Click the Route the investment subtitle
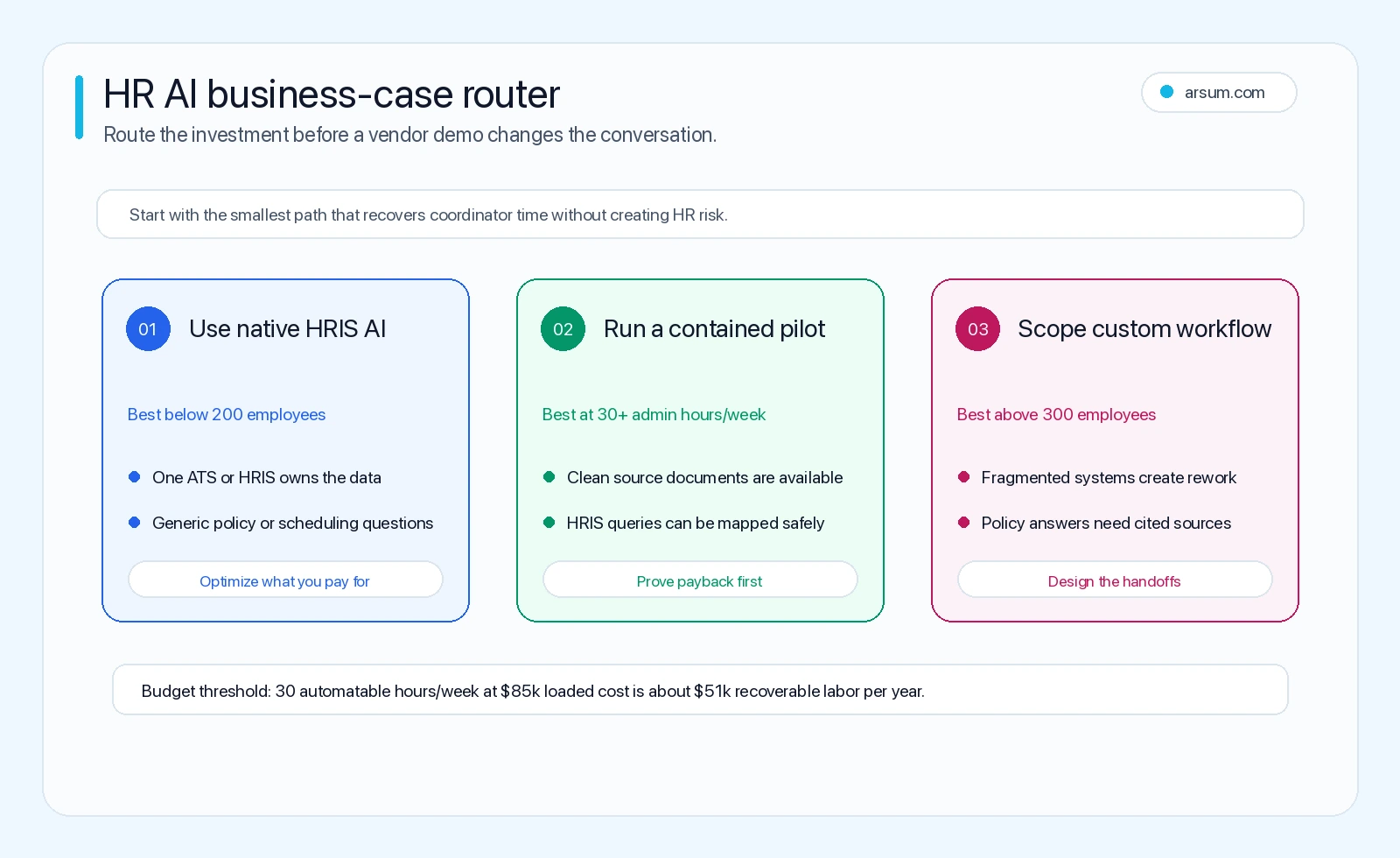The height and width of the screenshot is (858, 1400). click(409, 135)
